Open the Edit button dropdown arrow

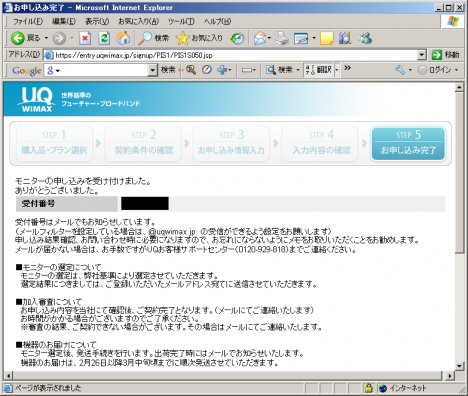pos(314,38)
